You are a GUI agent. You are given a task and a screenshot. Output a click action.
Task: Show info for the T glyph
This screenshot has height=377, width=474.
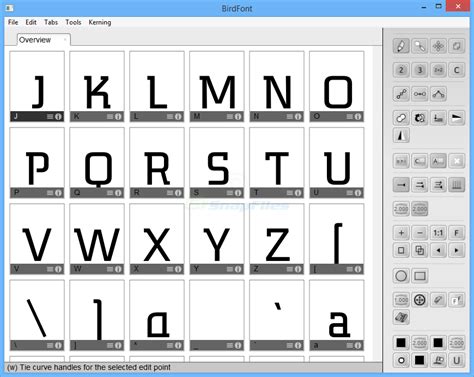point(298,193)
